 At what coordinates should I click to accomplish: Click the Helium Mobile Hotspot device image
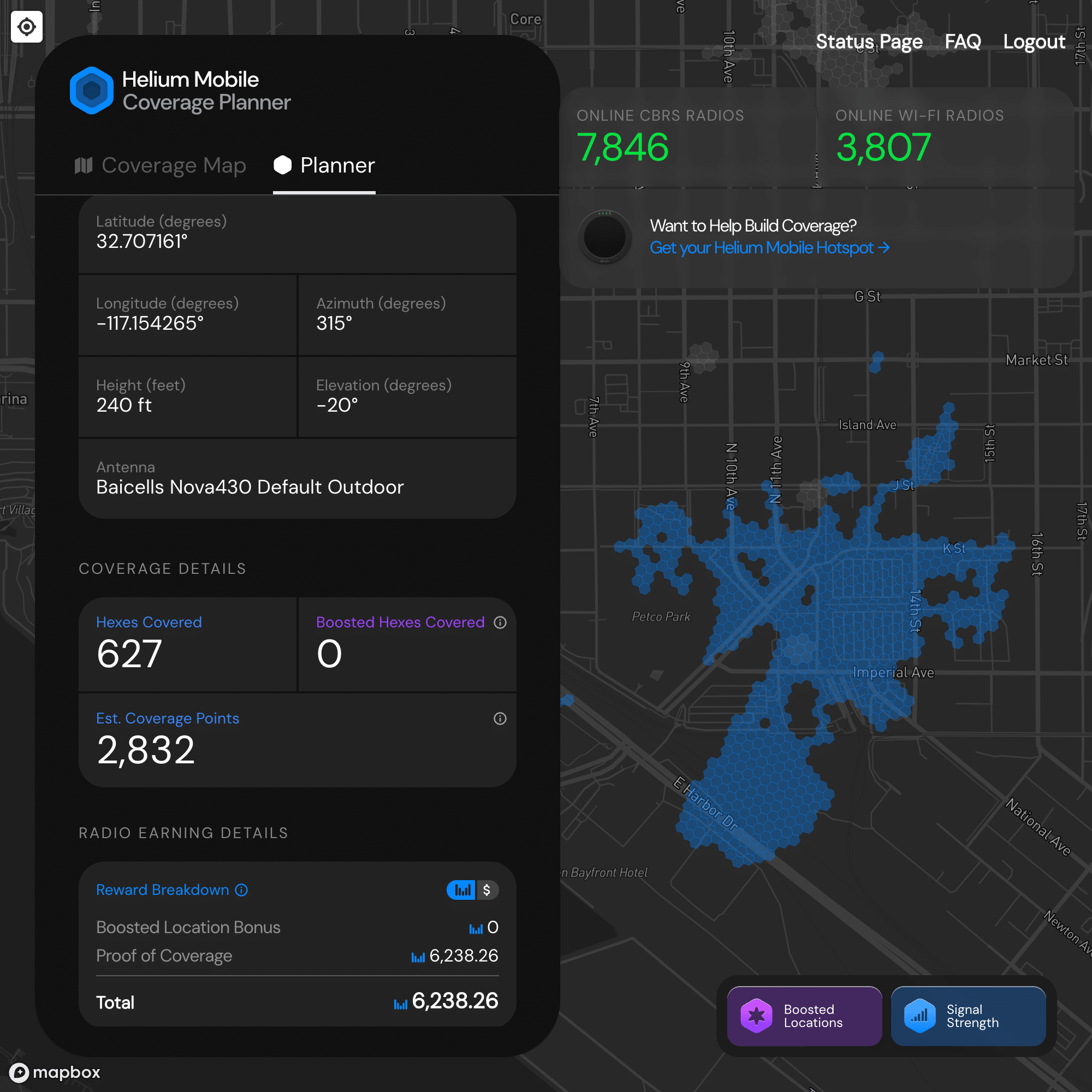604,237
